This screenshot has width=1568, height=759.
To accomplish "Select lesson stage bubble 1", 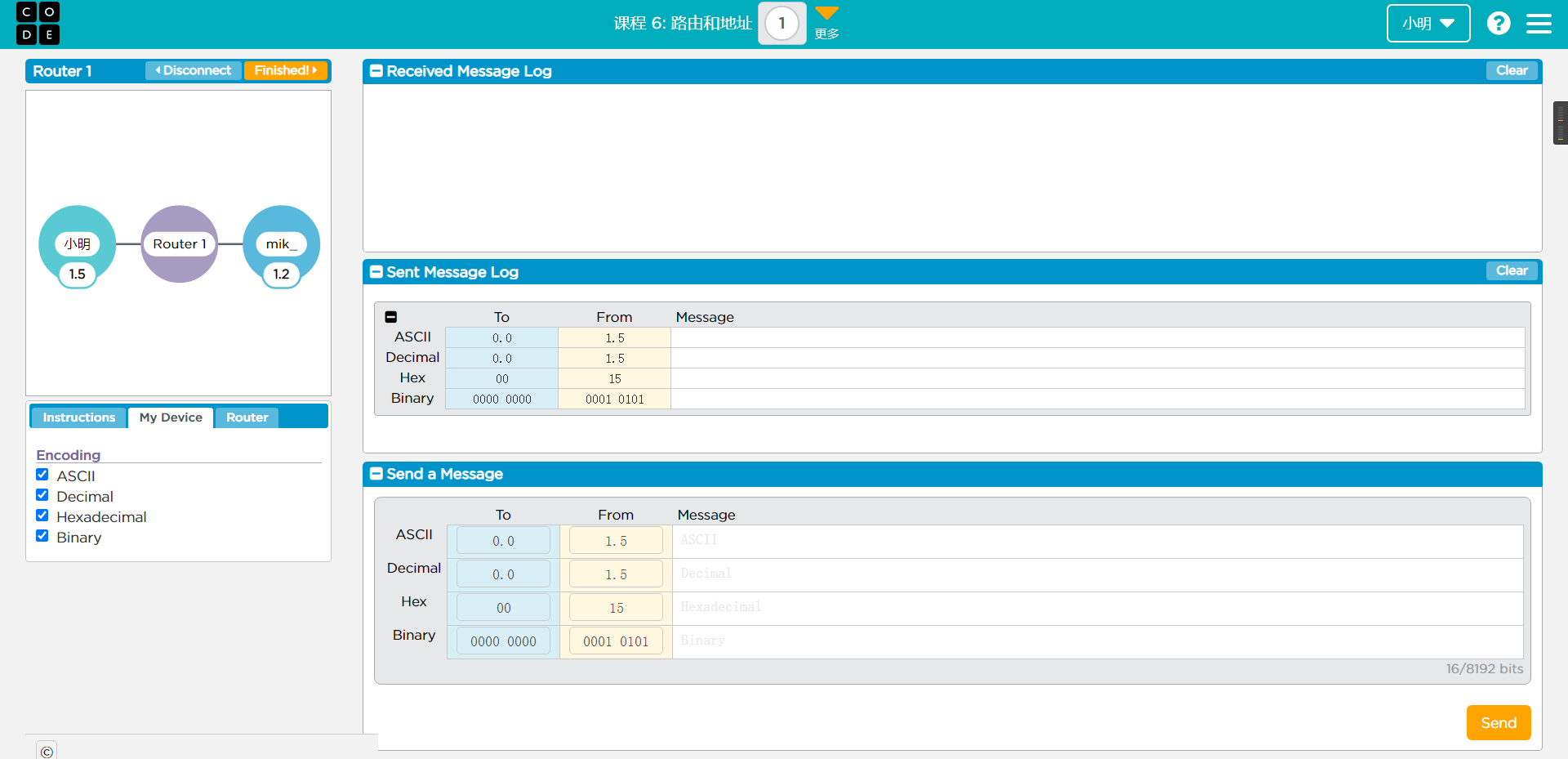I will (782, 23).
